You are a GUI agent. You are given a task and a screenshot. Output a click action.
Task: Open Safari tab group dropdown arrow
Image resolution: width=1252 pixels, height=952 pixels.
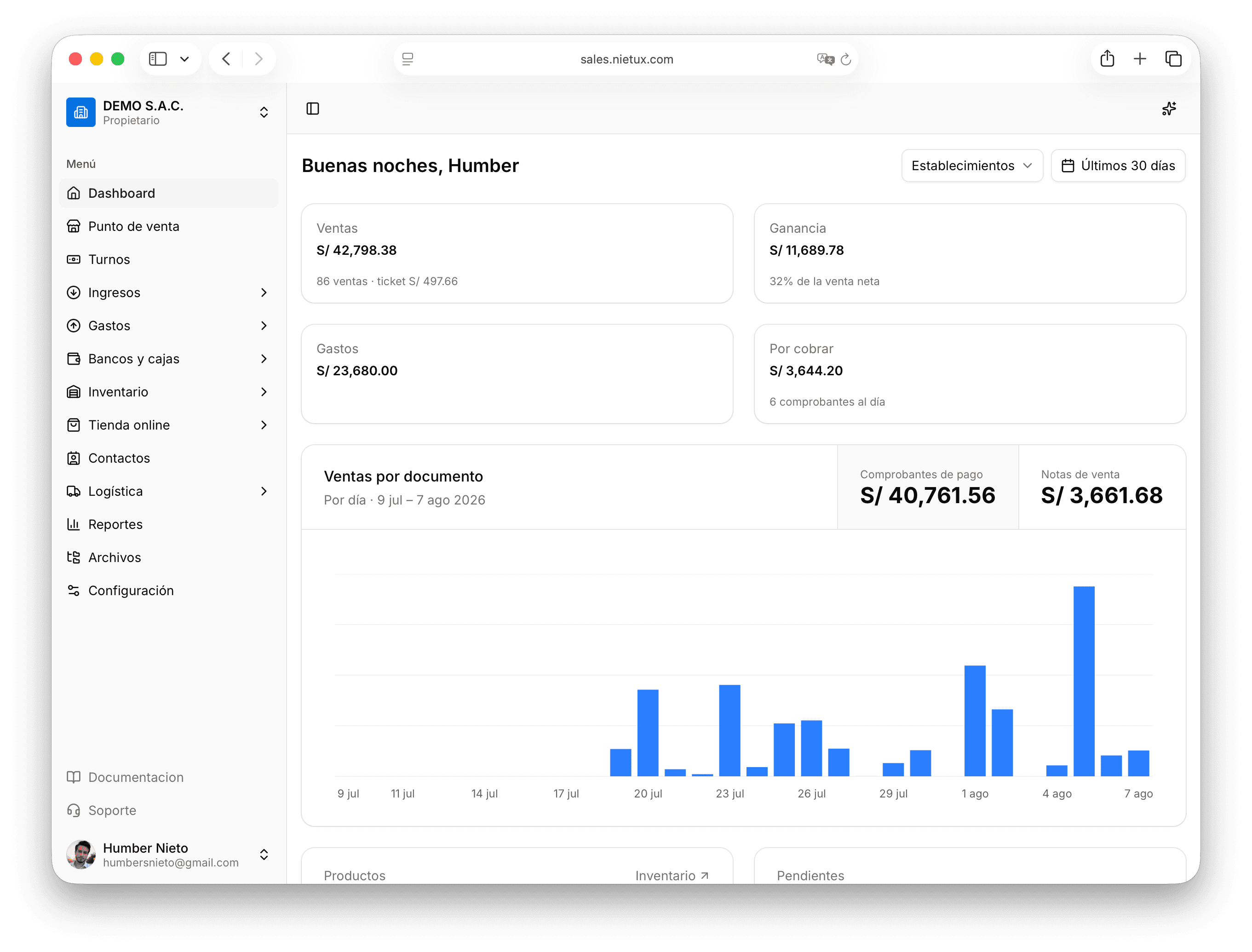click(184, 59)
